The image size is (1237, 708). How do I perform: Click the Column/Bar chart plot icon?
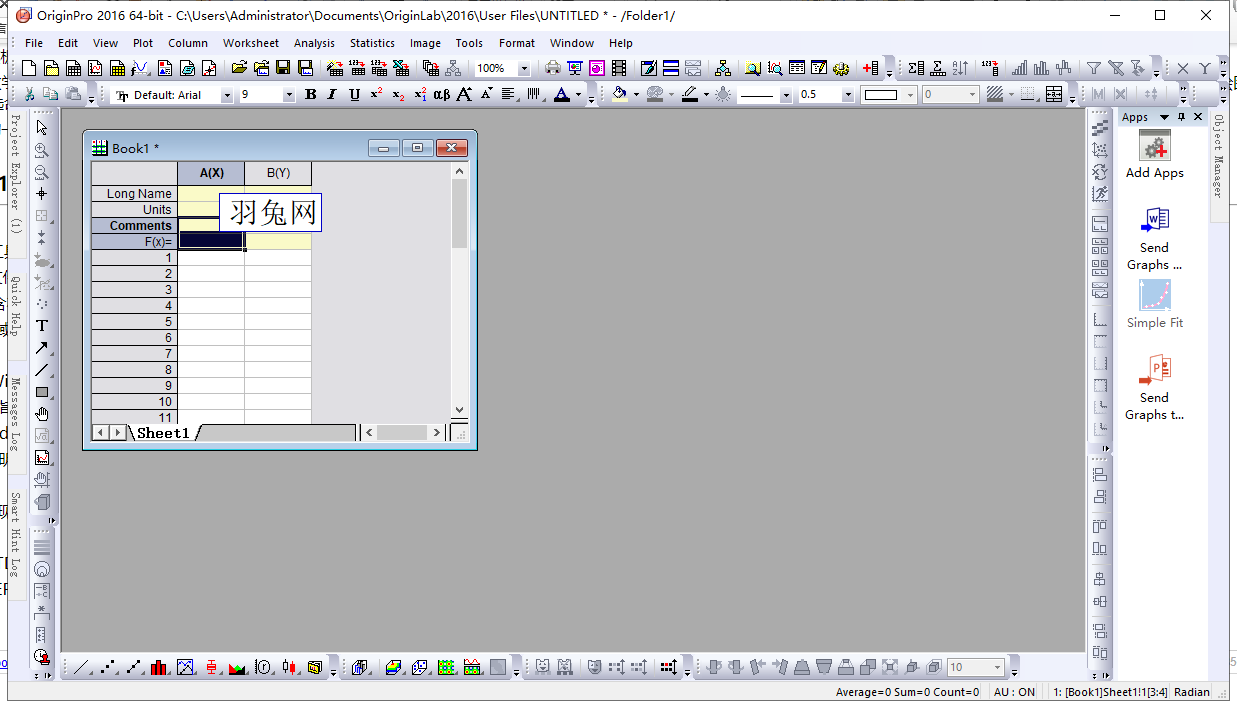[159, 667]
